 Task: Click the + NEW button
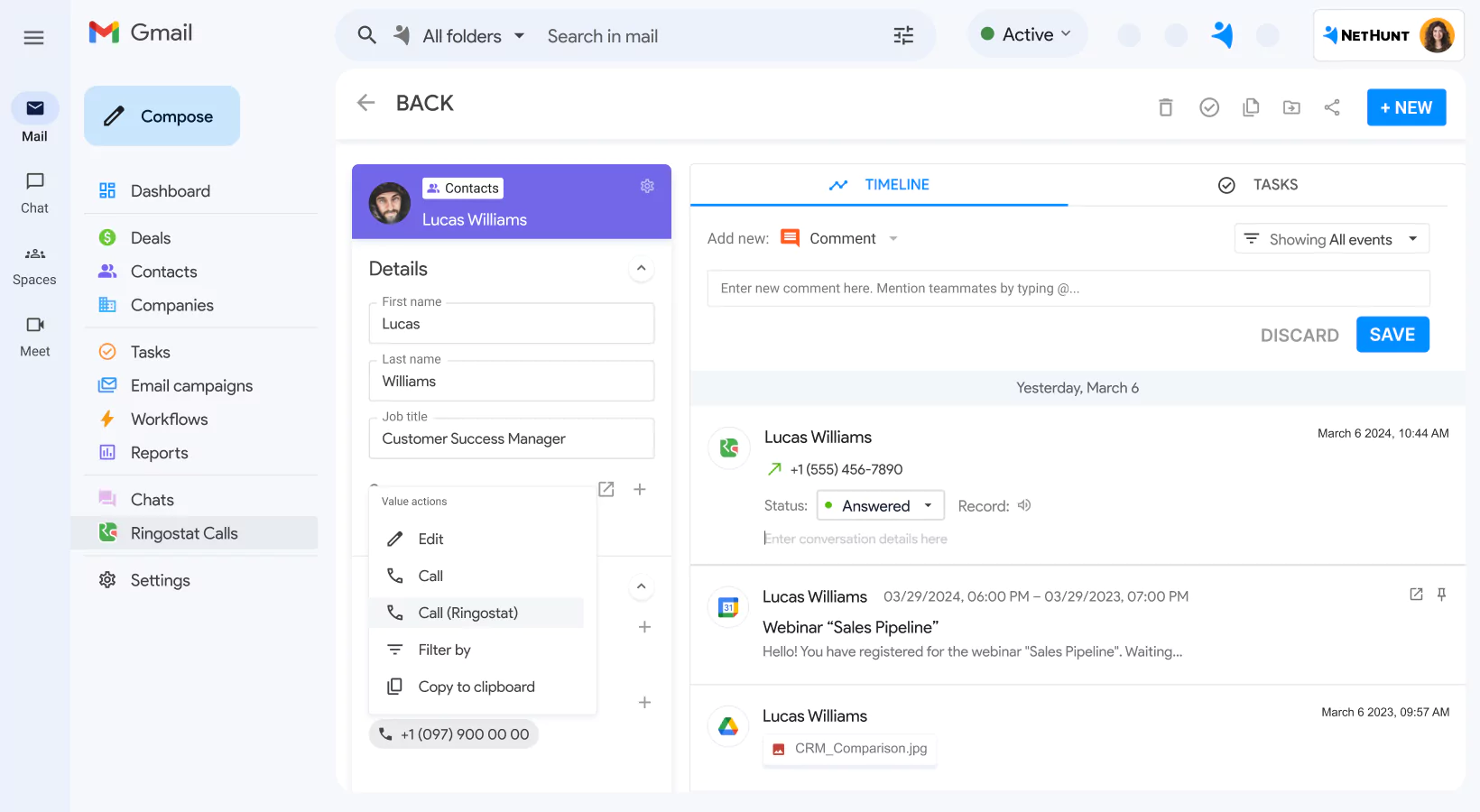[1406, 106]
